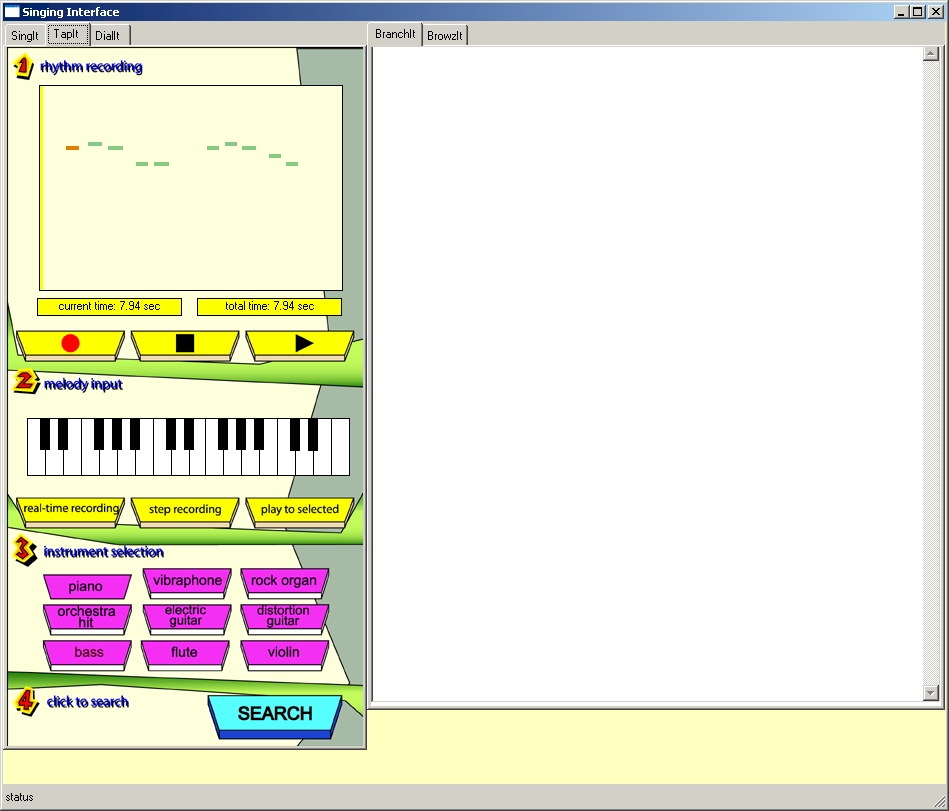
Task: Switch to the BrowzIt tab
Action: 445,36
